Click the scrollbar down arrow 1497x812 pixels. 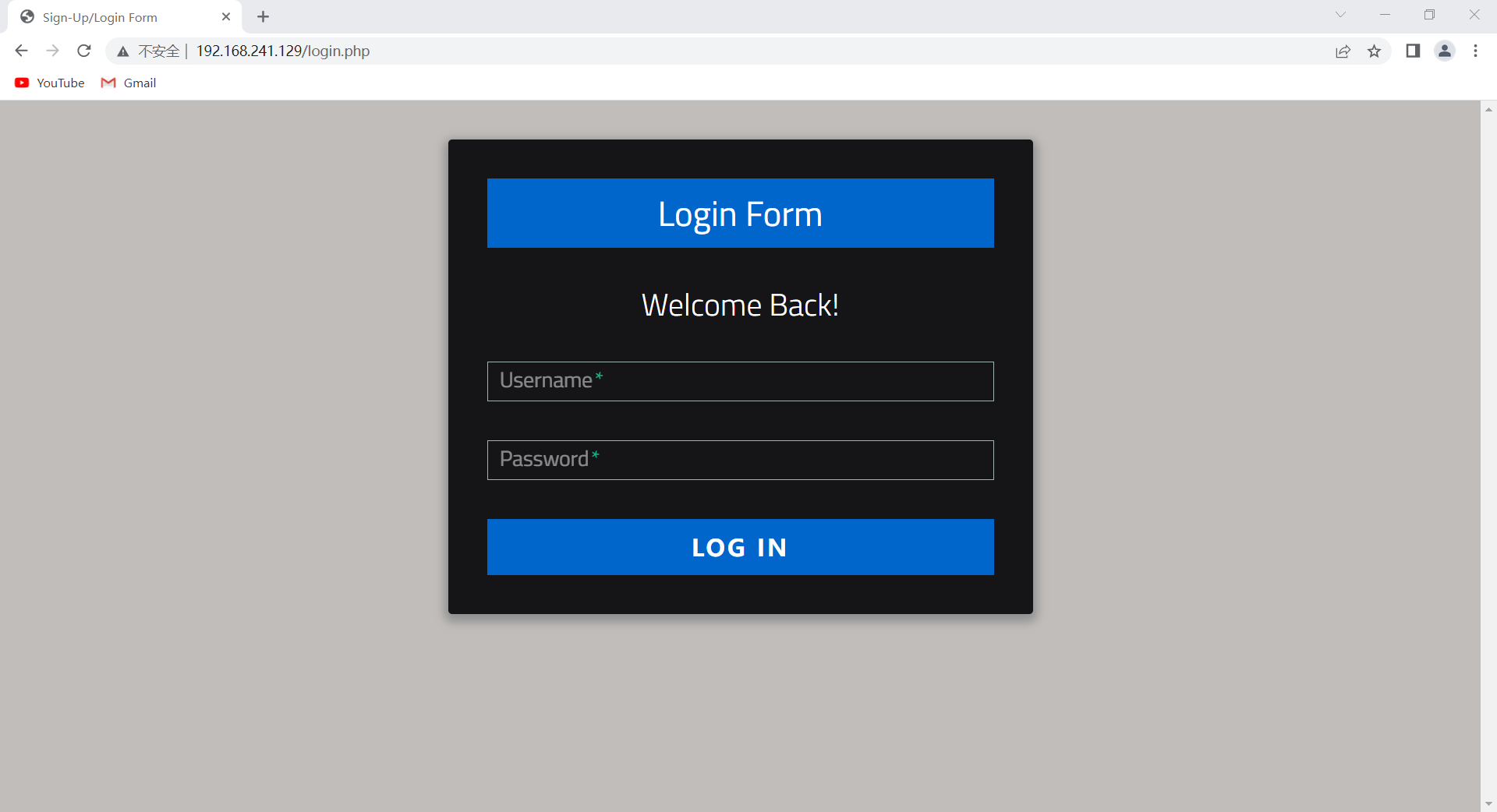coord(1488,803)
